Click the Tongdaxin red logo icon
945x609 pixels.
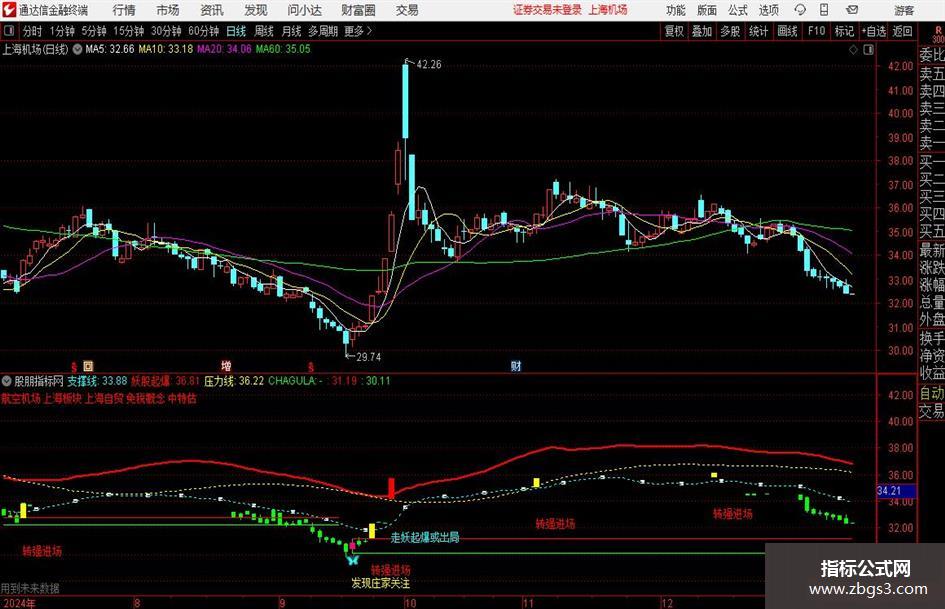[x=8, y=10]
